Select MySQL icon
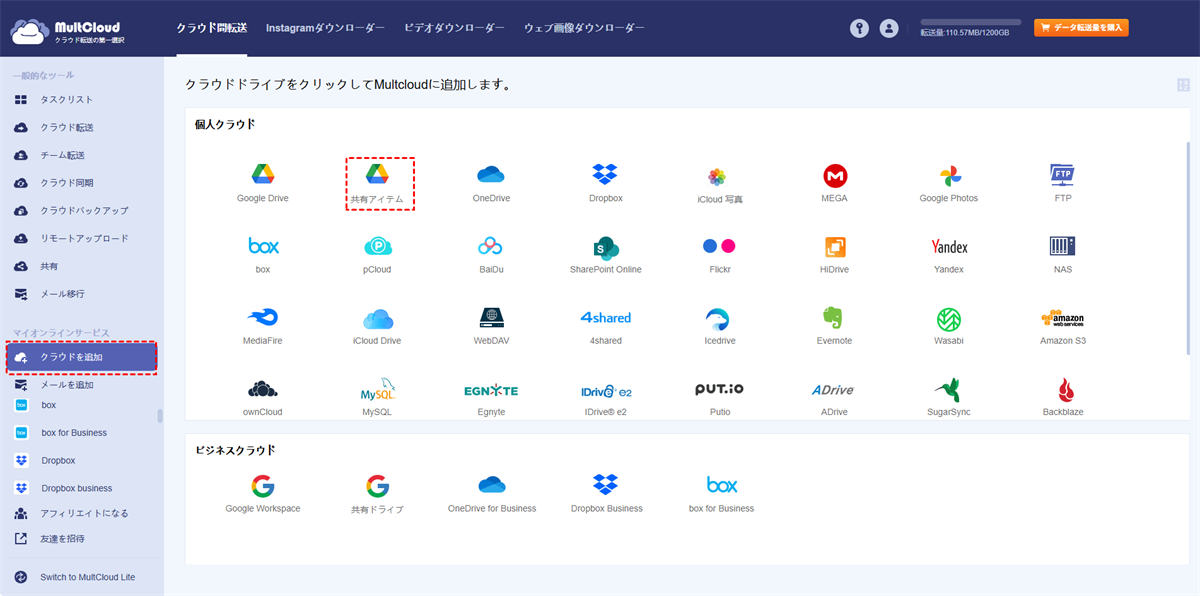The width and height of the screenshot is (1200, 596). click(377, 389)
